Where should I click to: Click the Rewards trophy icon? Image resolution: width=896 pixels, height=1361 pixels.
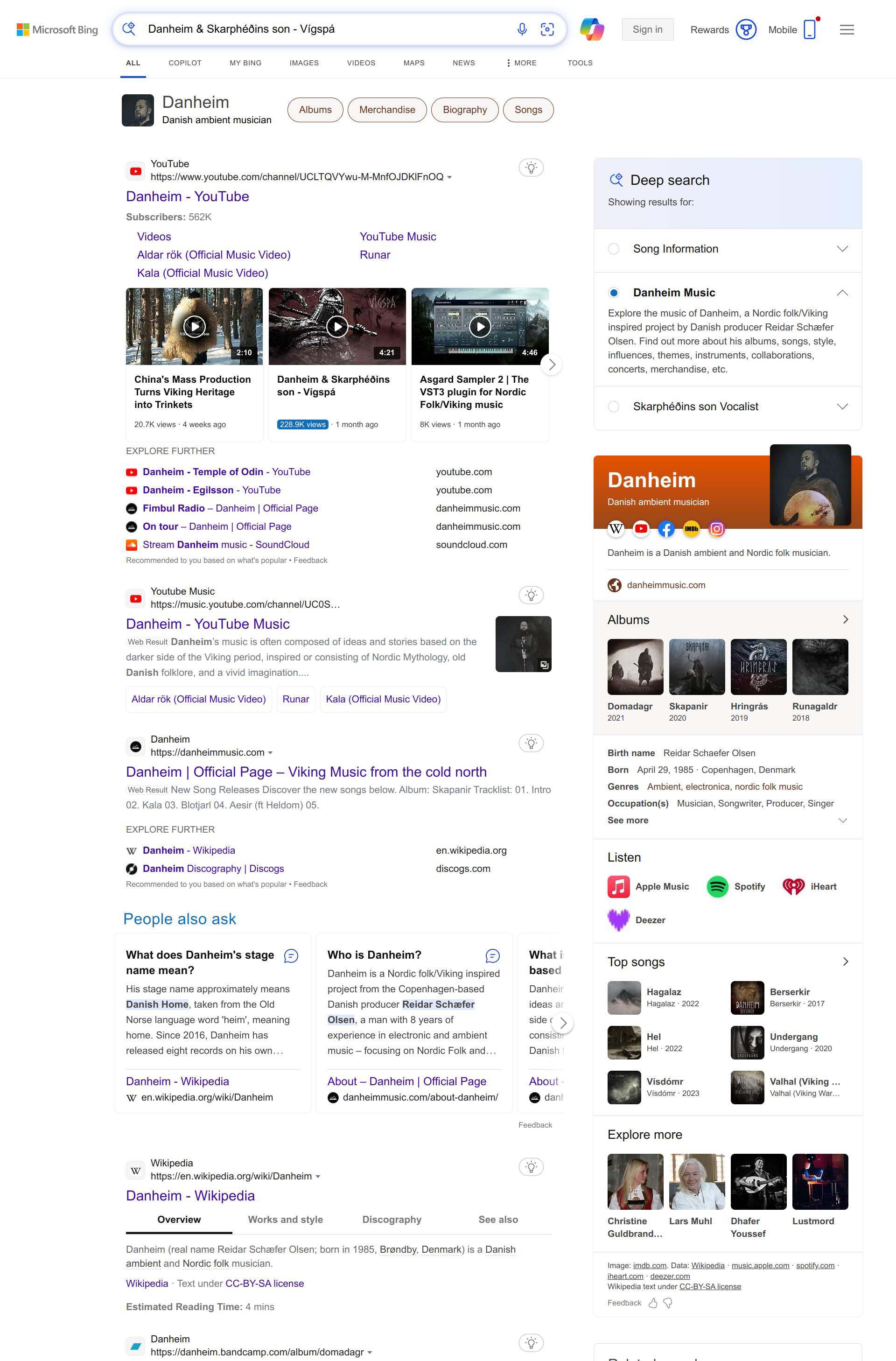[746, 29]
